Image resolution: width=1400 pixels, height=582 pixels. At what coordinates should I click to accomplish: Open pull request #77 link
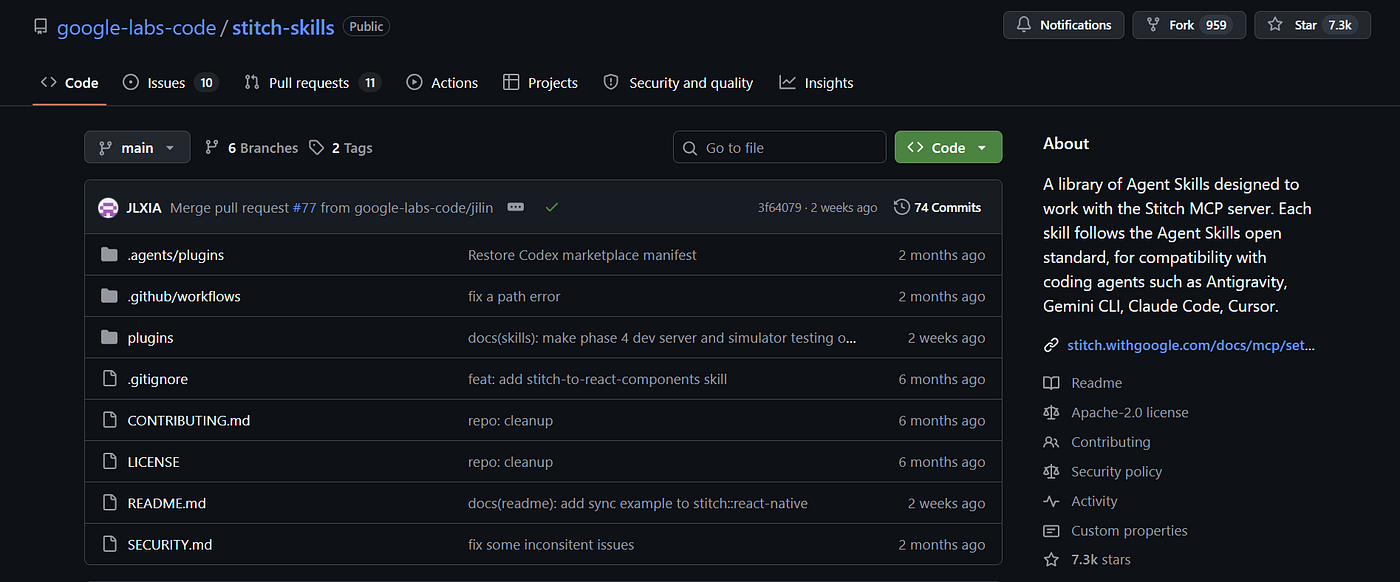click(x=304, y=208)
